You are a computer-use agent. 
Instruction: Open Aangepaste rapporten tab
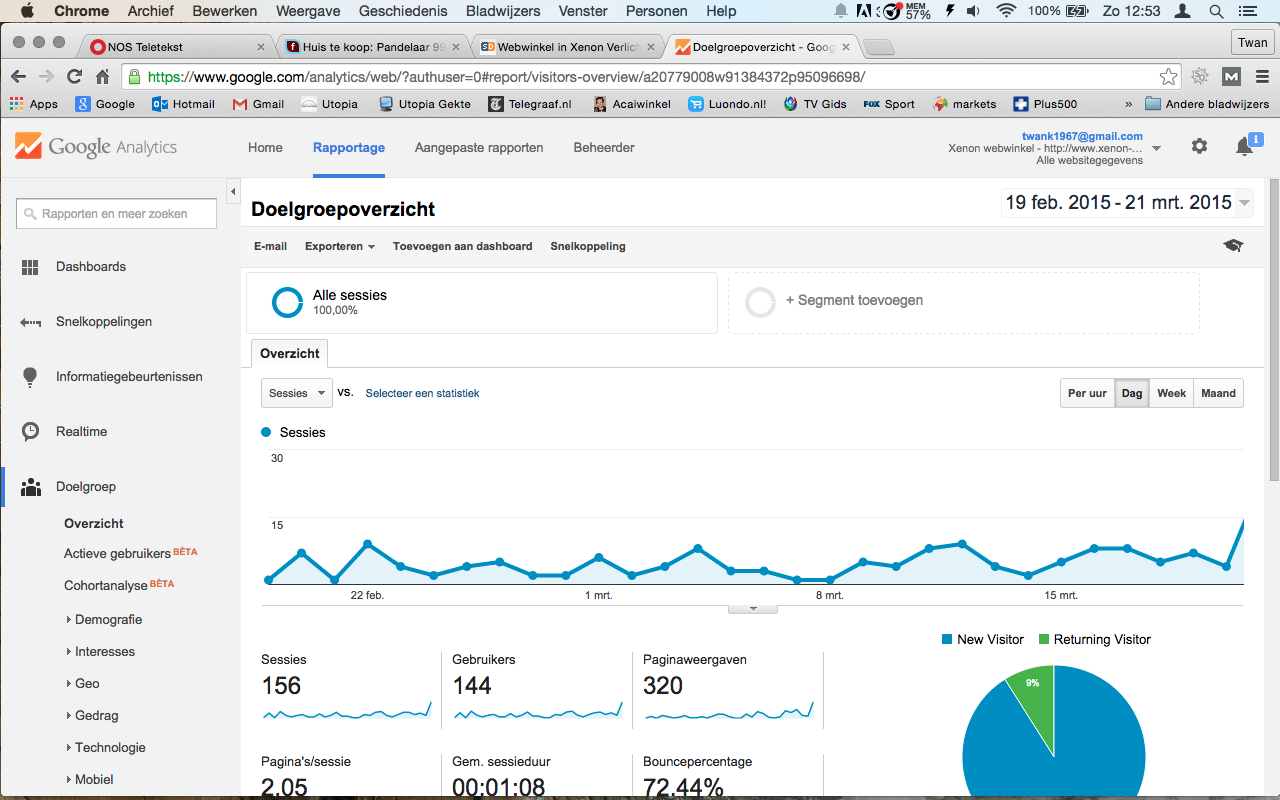(479, 147)
